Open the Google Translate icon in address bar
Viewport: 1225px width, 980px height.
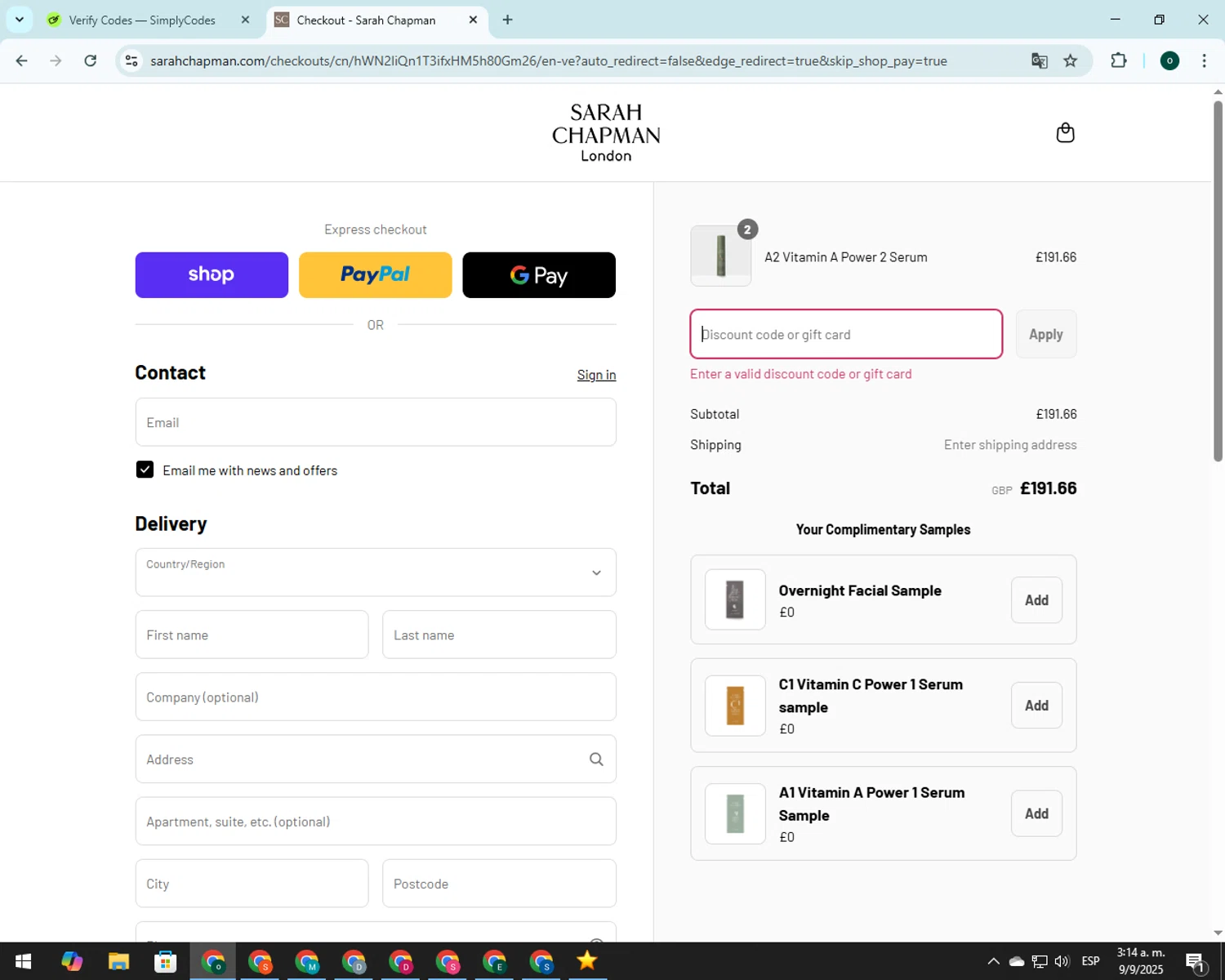tap(1039, 60)
